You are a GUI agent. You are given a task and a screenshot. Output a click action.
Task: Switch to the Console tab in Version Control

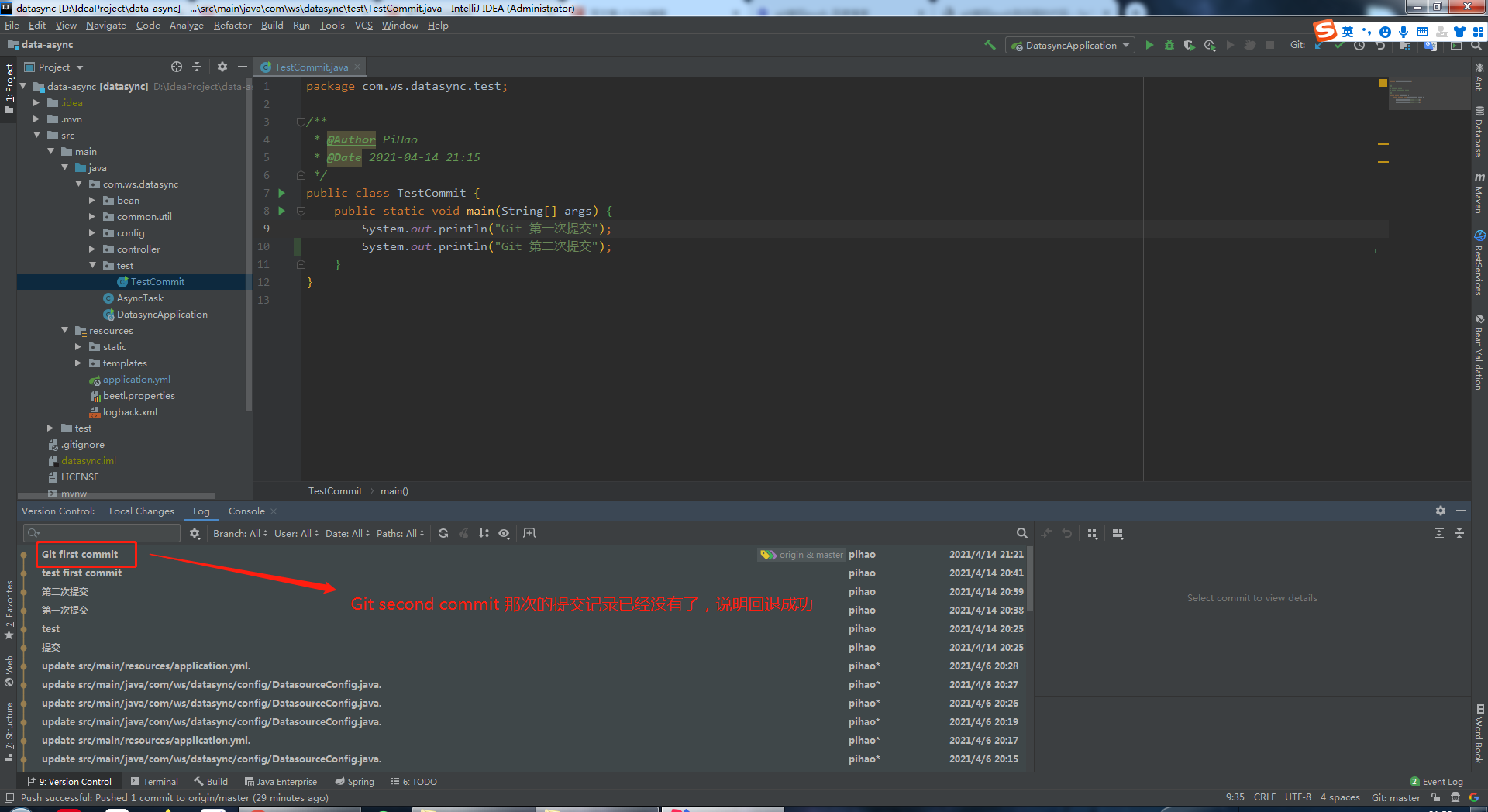[x=245, y=511]
